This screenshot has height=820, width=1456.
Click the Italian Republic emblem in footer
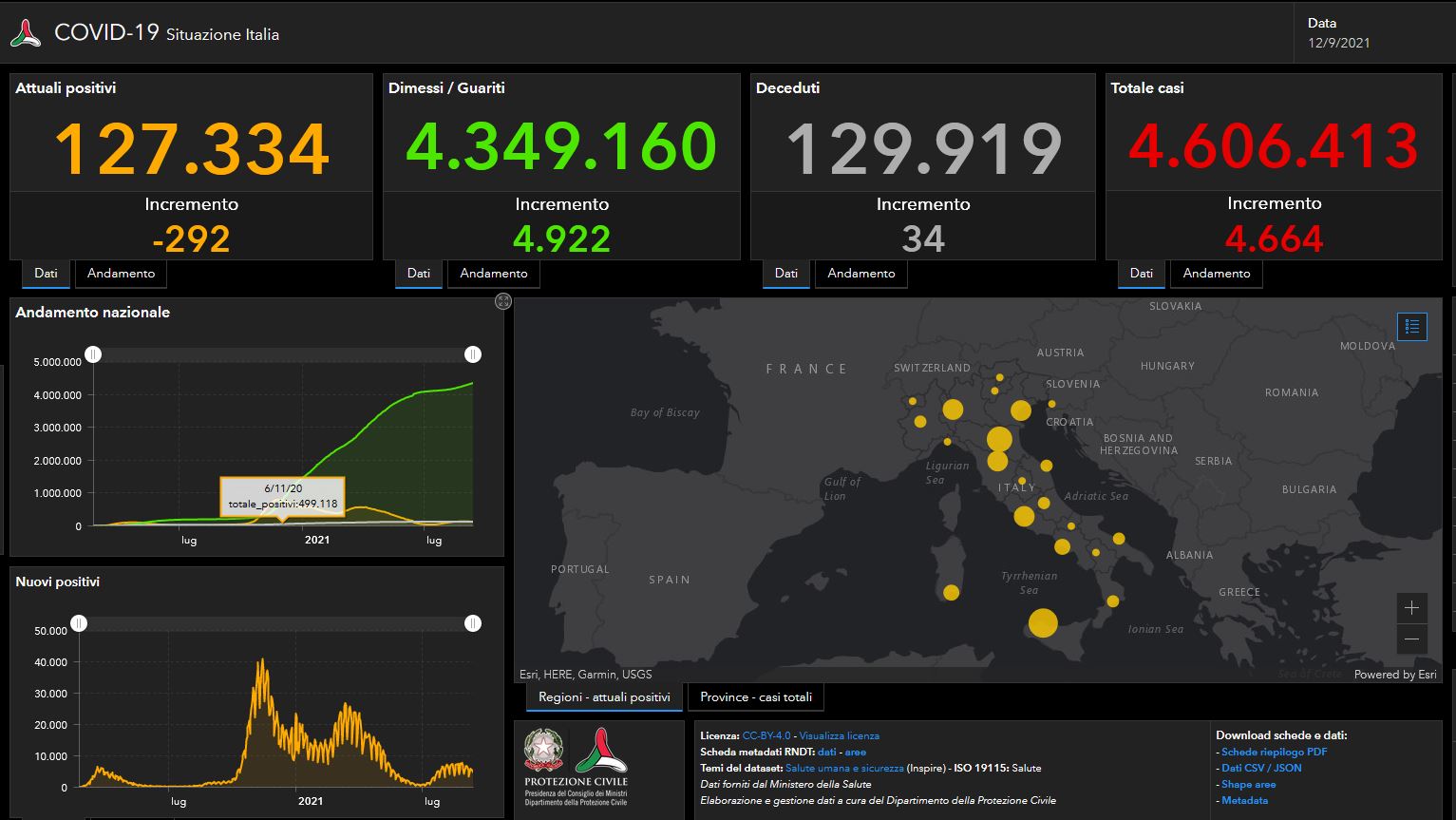[543, 750]
